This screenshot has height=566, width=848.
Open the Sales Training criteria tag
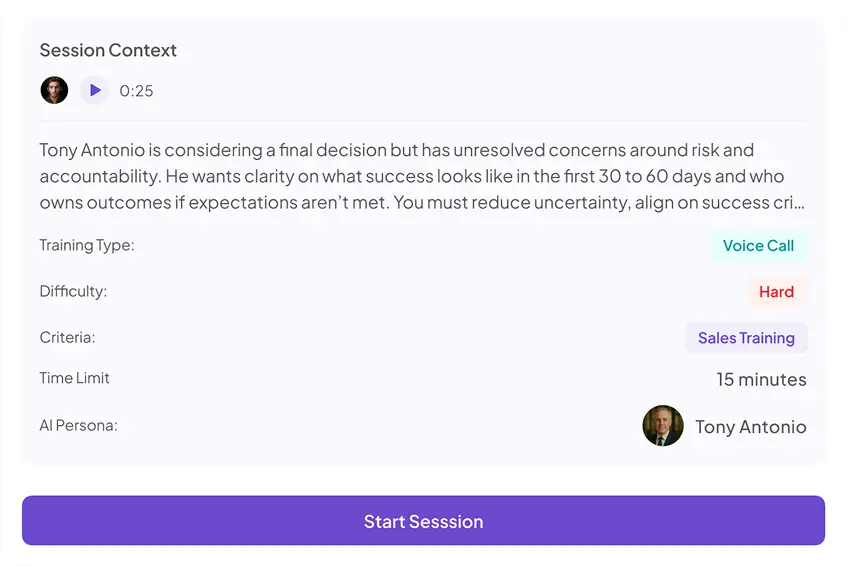[x=746, y=338]
